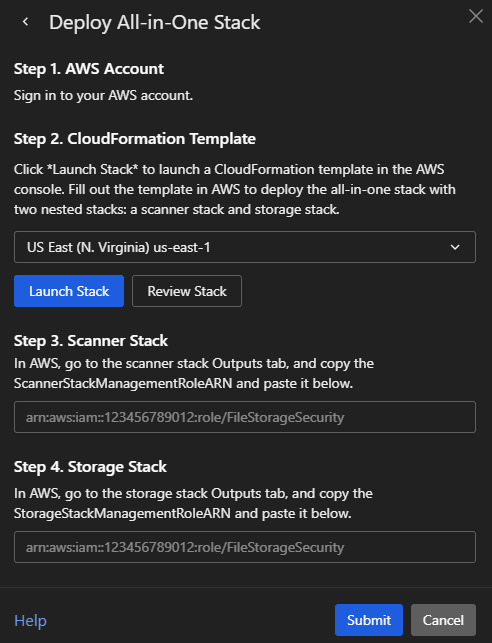Click the StorageStackManagementRoleARN instruction text

tap(193, 503)
